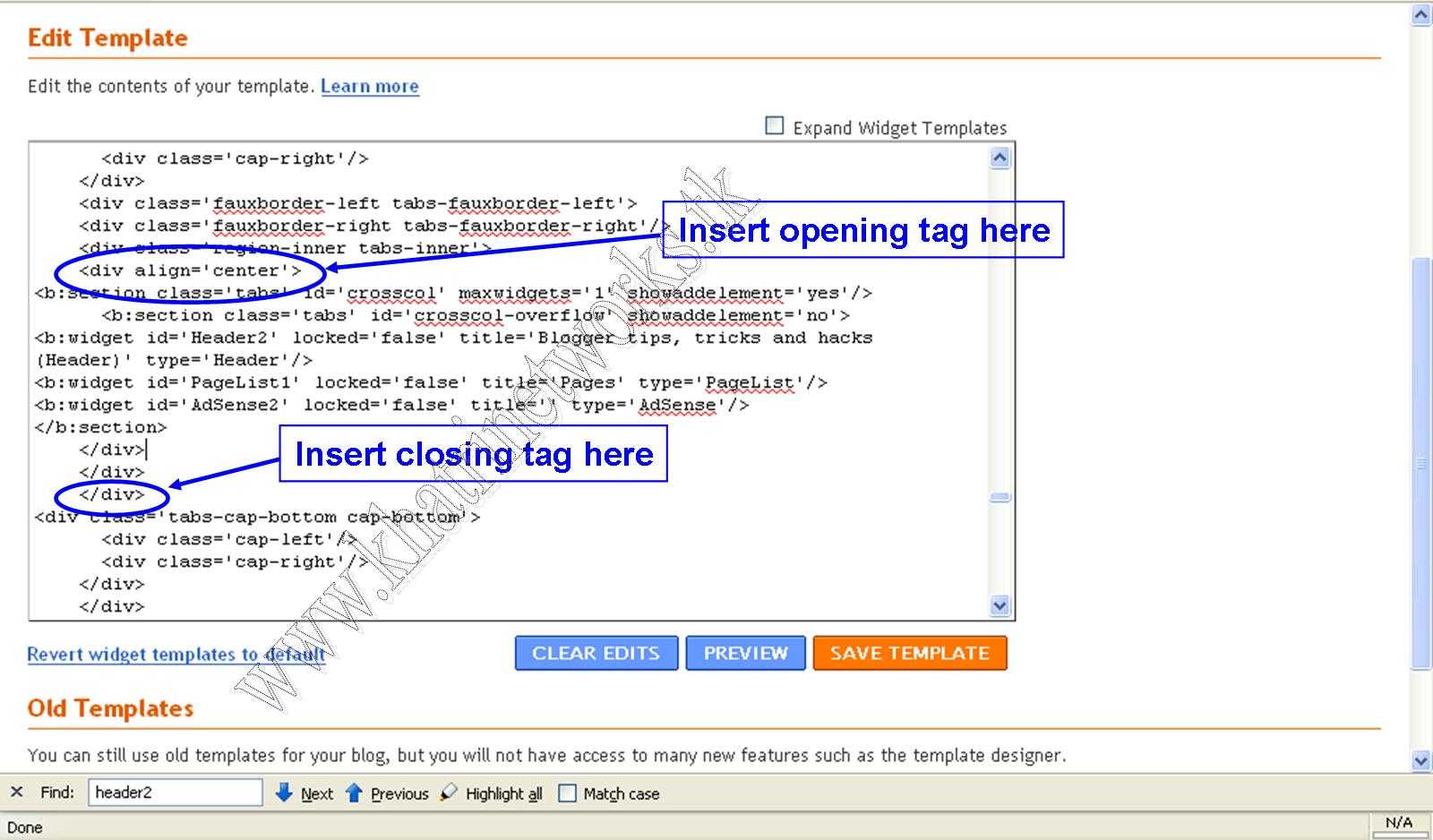Click the template editor scroll-down arrow
The height and width of the screenshot is (840, 1433).
(1000, 605)
